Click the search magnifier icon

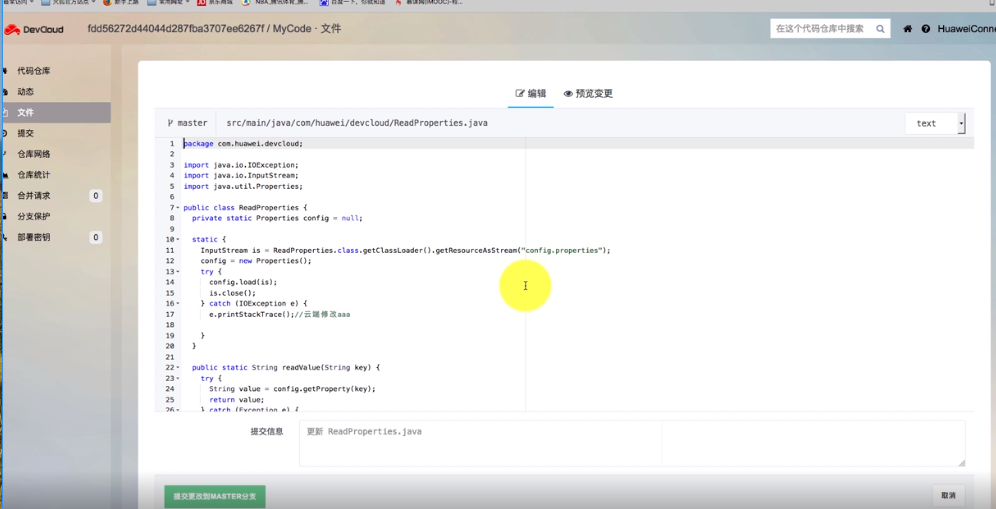pyautogui.click(x=880, y=29)
